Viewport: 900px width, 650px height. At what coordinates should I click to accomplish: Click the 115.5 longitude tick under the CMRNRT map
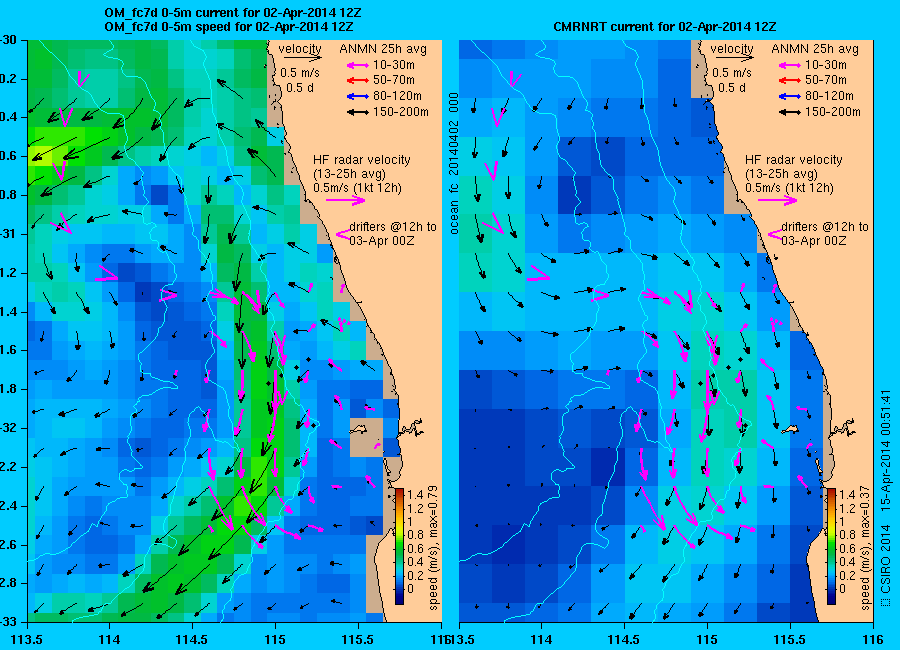790,640
